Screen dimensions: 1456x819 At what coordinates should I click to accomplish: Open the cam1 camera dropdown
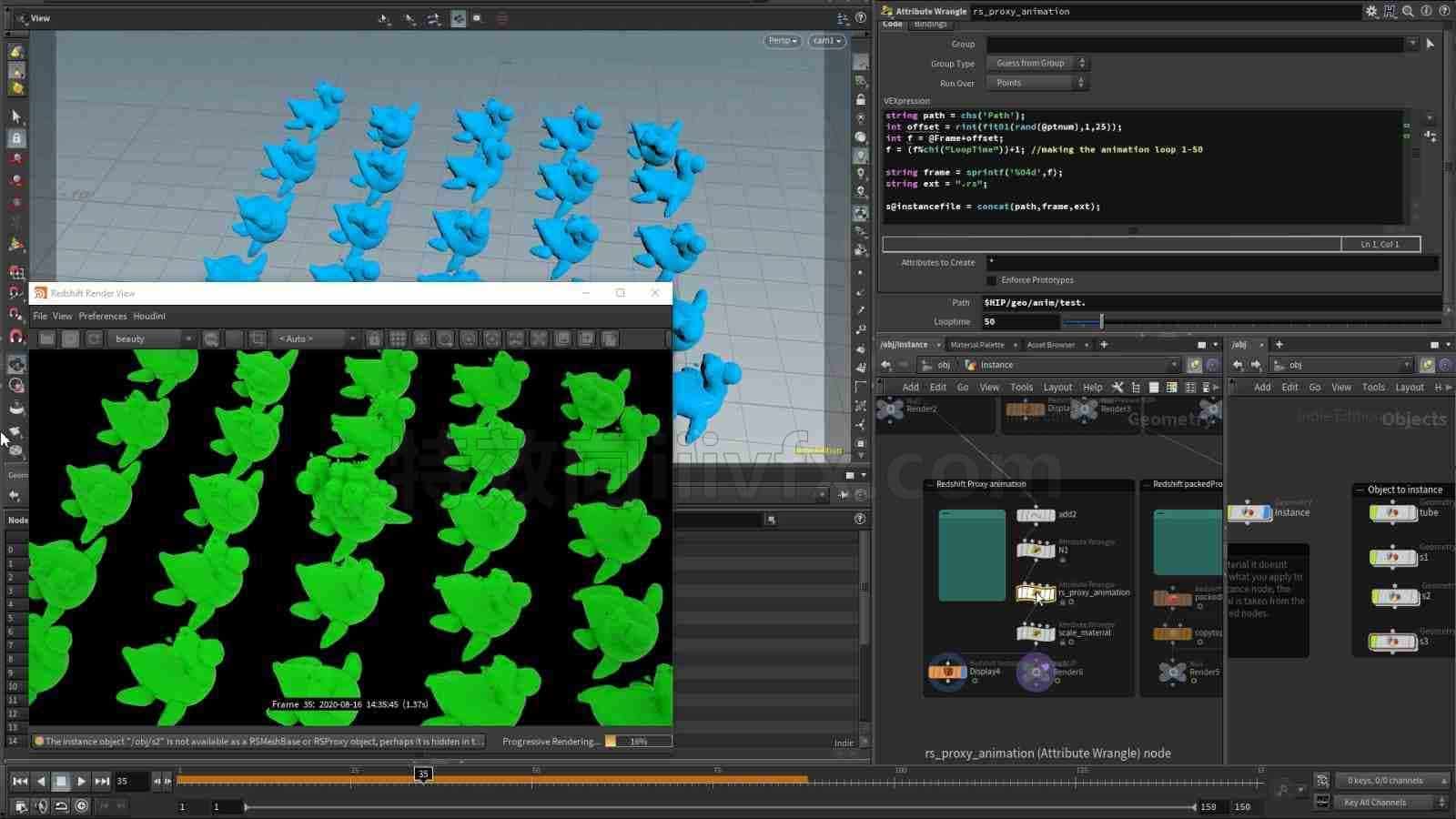click(x=827, y=41)
